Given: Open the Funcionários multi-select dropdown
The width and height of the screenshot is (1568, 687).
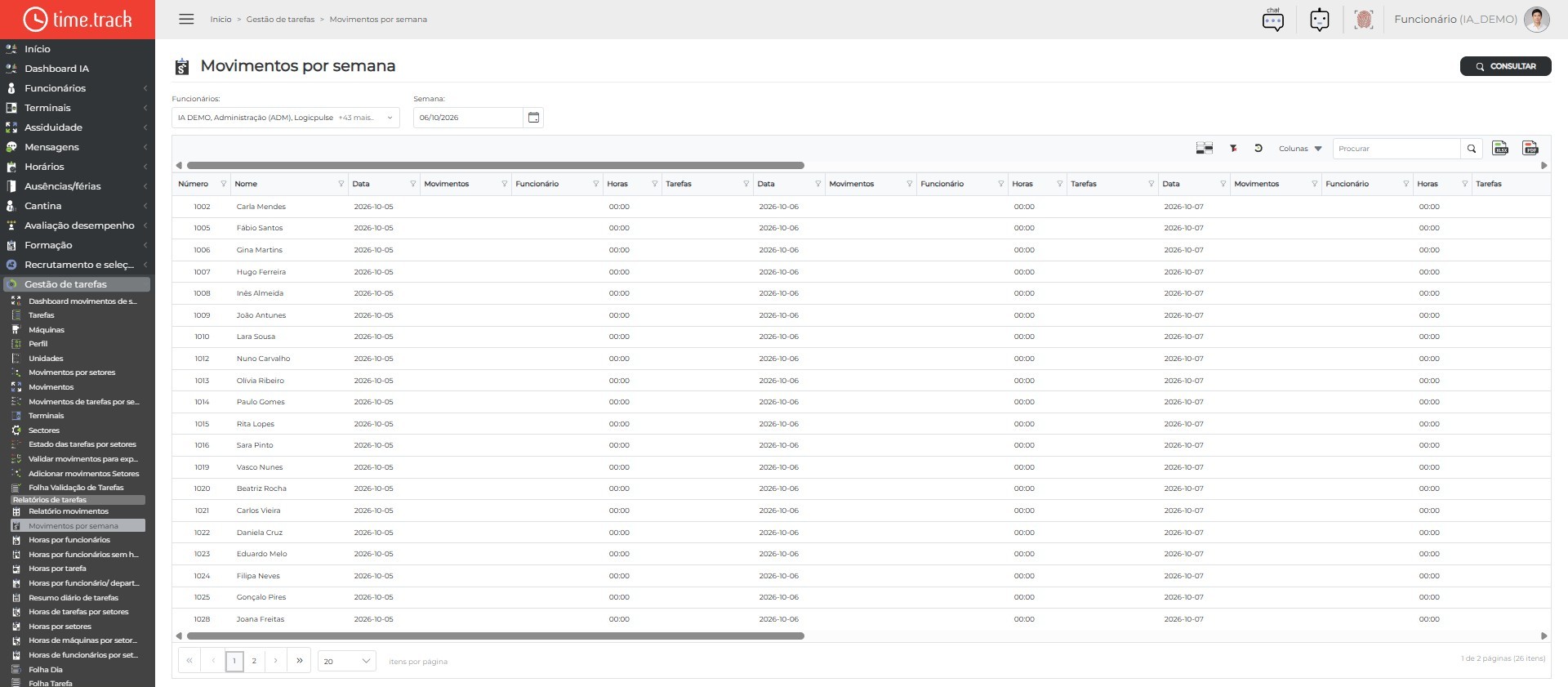Looking at the screenshot, I should pyautogui.click(x=286, y=118).
